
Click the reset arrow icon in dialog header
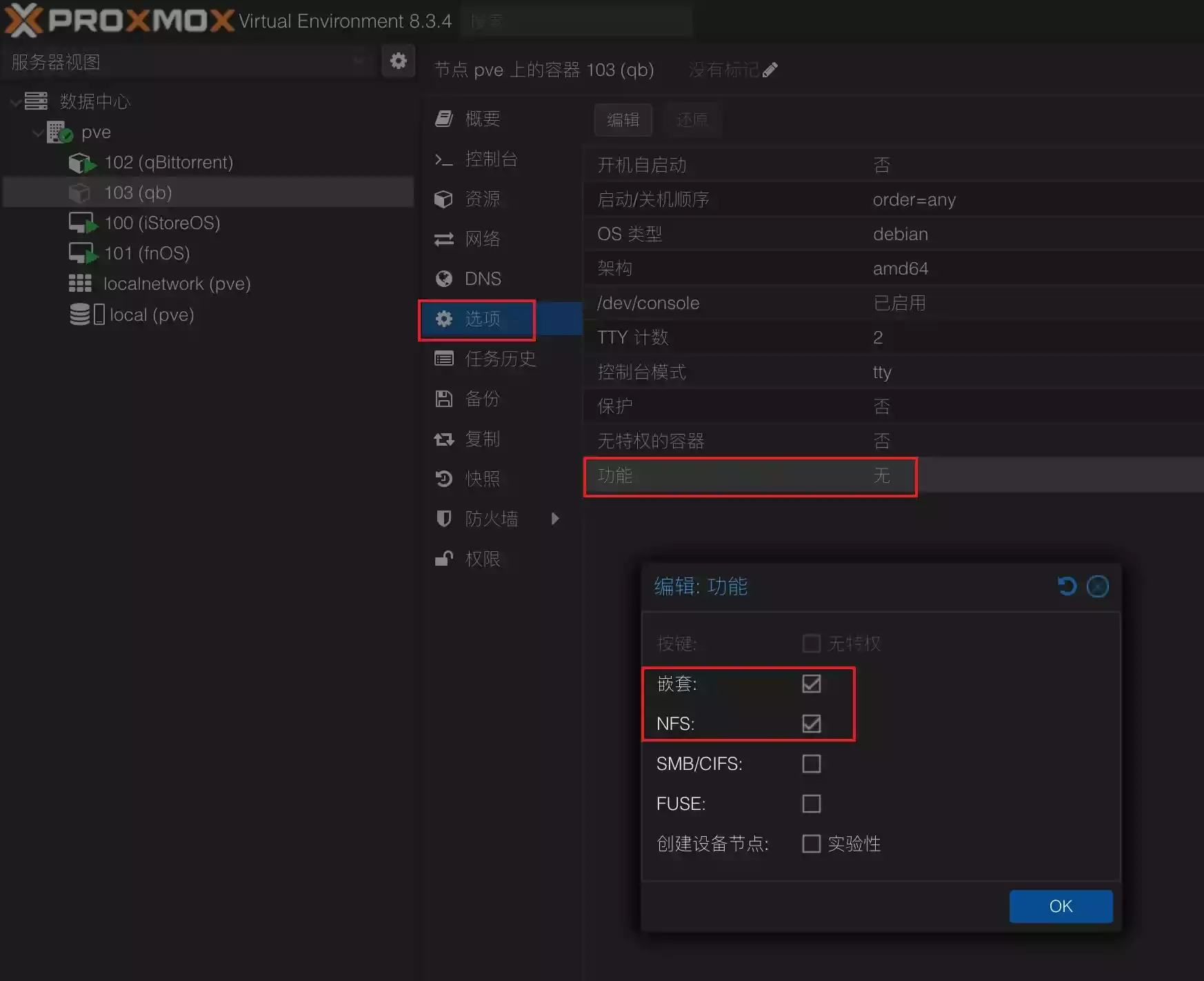[1066, 586]
